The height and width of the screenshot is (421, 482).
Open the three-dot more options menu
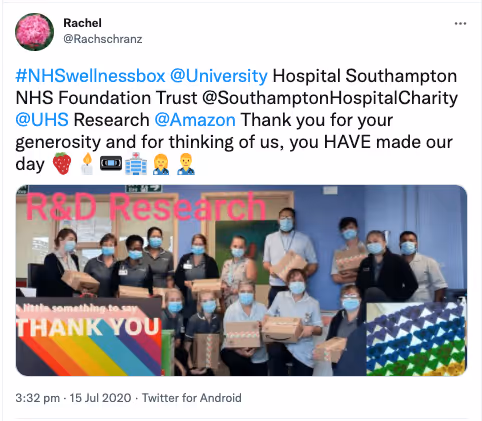[460, 23]
